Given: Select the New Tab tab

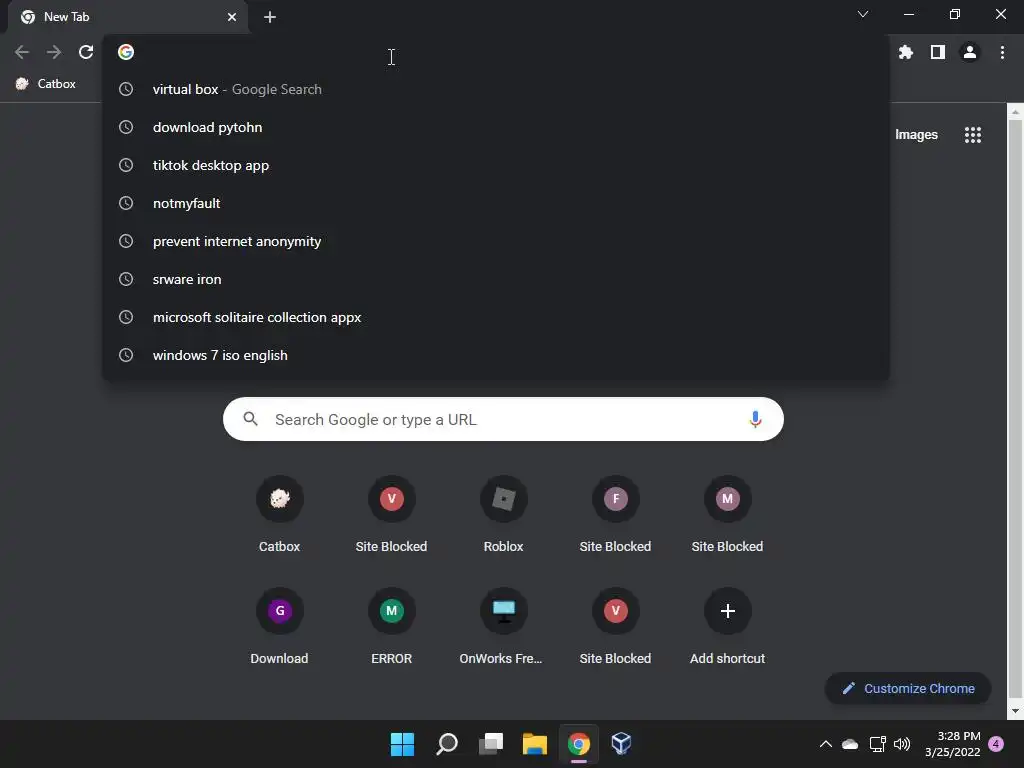Looking at the screenshot, I should (128, 17).
